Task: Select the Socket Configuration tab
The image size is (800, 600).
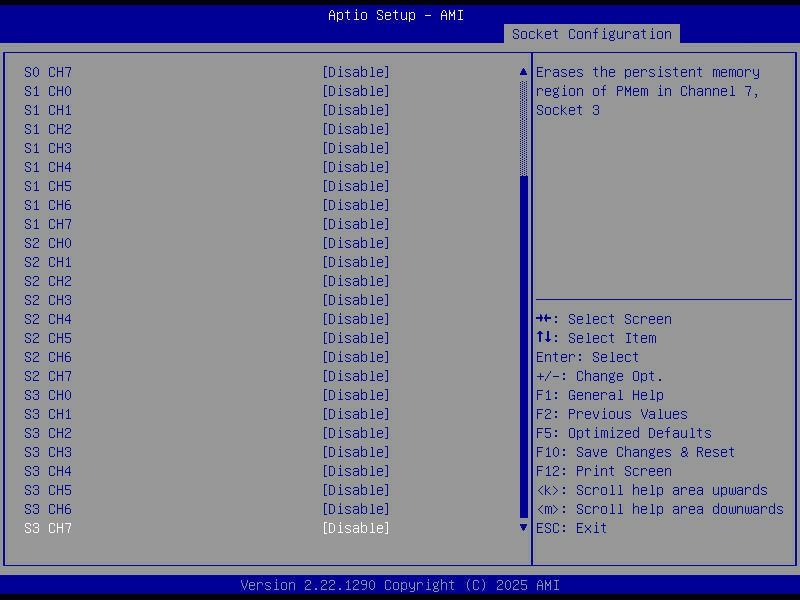Action: coord(591,34)
